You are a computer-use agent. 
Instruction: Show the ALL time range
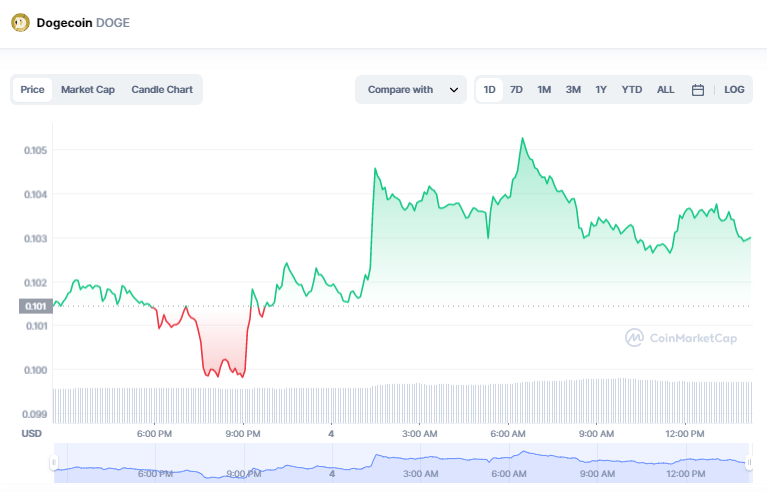665,89
